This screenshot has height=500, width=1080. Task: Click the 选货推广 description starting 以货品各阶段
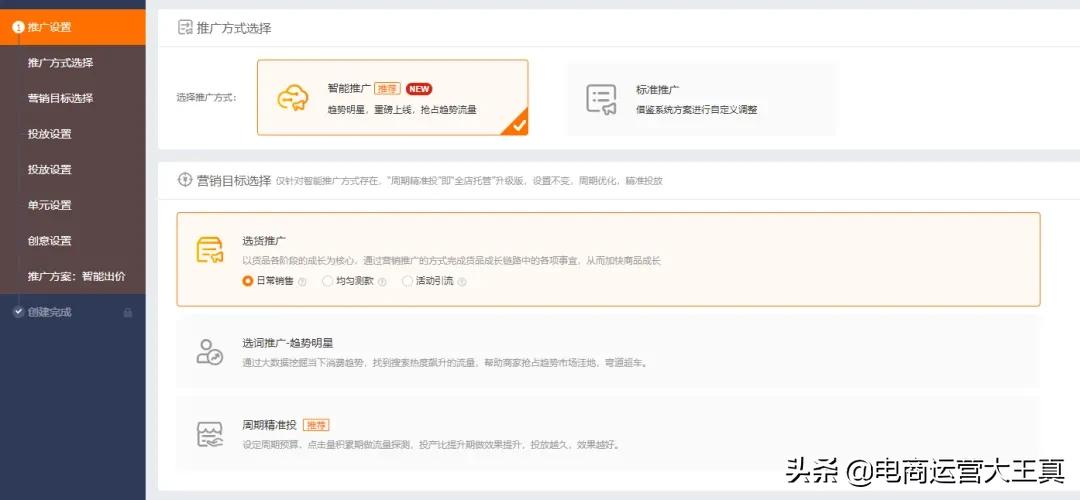point(451,261)
